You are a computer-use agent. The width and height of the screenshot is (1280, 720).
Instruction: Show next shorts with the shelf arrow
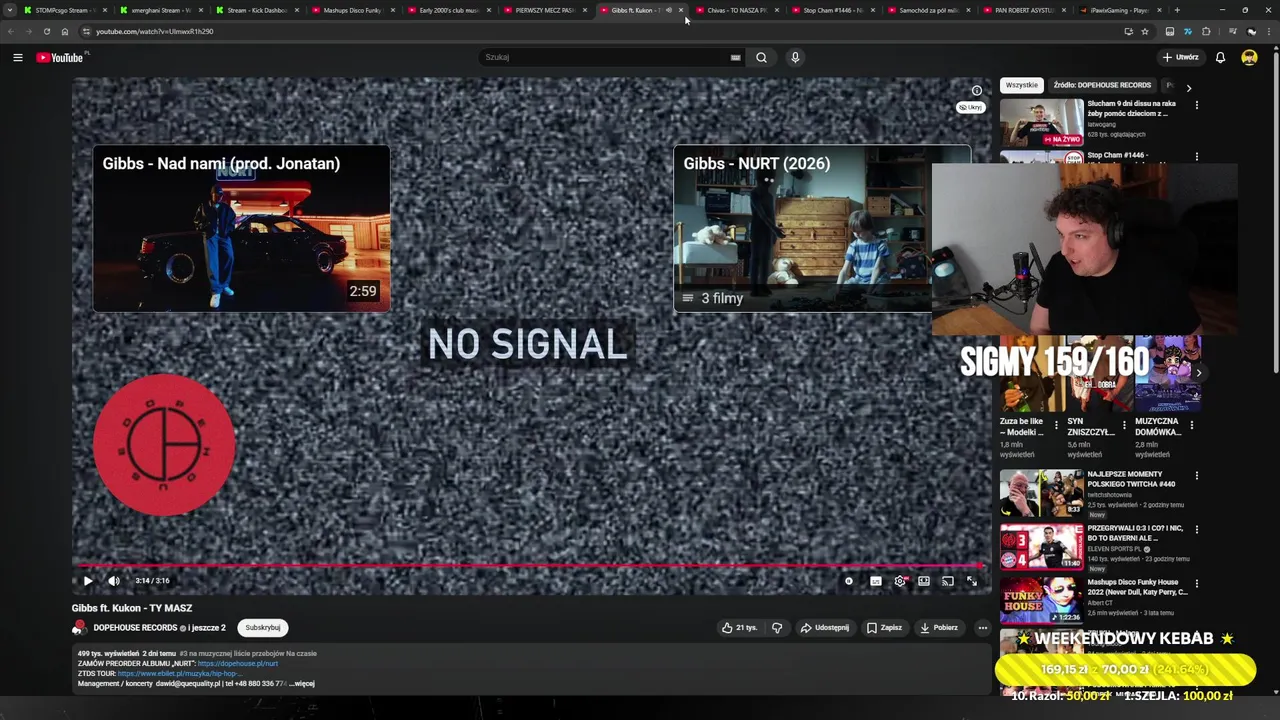(1198, 373)
